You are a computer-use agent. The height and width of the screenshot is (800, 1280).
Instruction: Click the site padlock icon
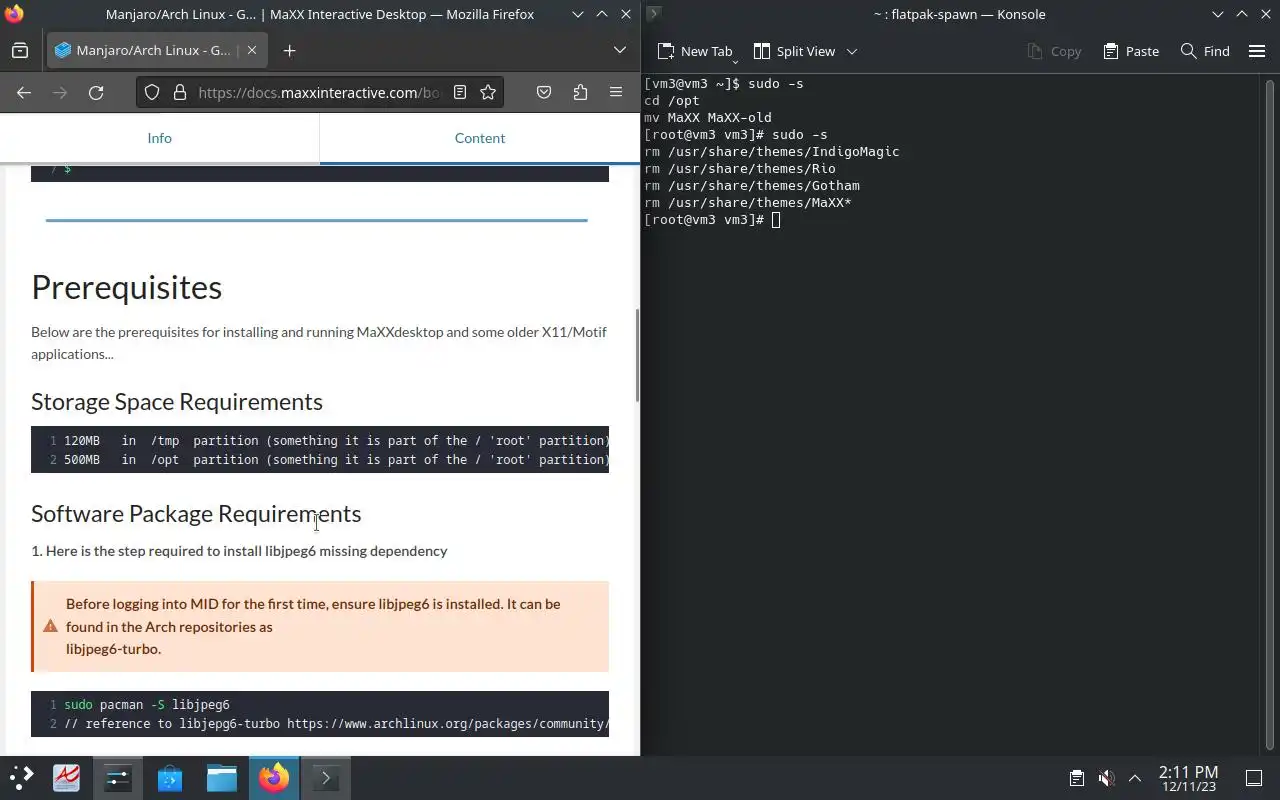(x=180, y=92)
